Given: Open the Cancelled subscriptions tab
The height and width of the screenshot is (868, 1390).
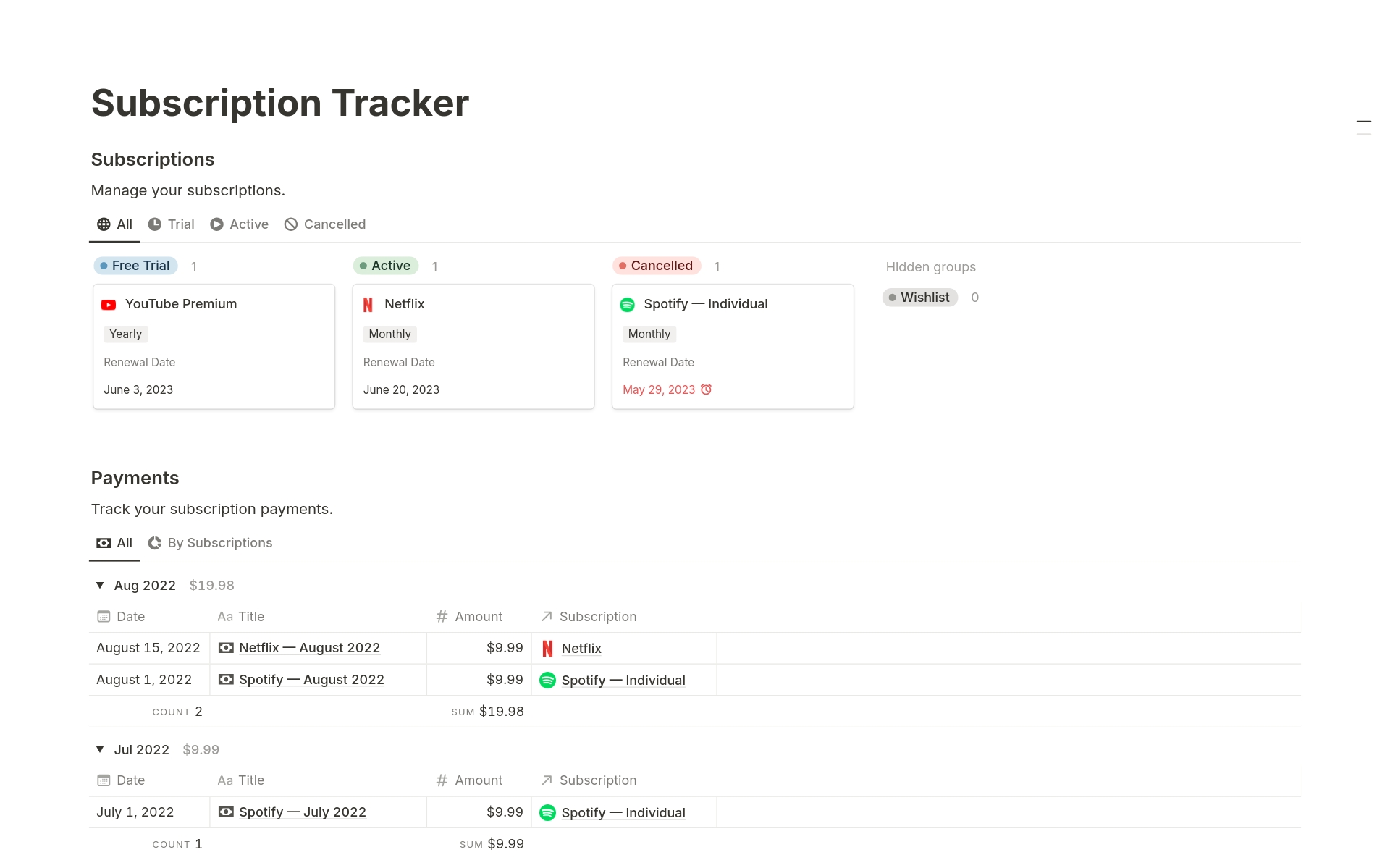Looking at the screenshot, I should 325,224.
